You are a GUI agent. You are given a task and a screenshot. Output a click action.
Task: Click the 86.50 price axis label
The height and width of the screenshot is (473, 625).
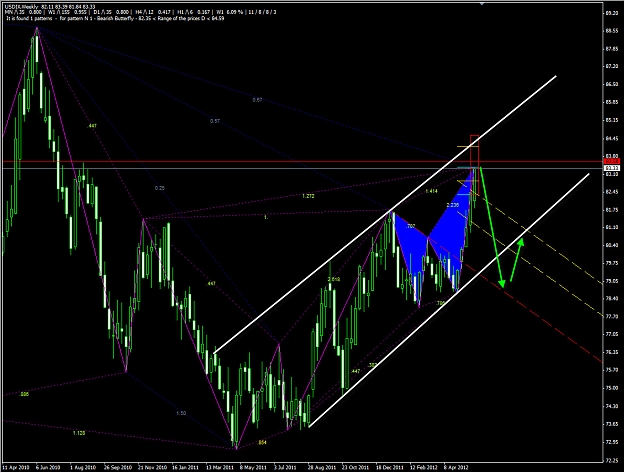click(611, 84)
